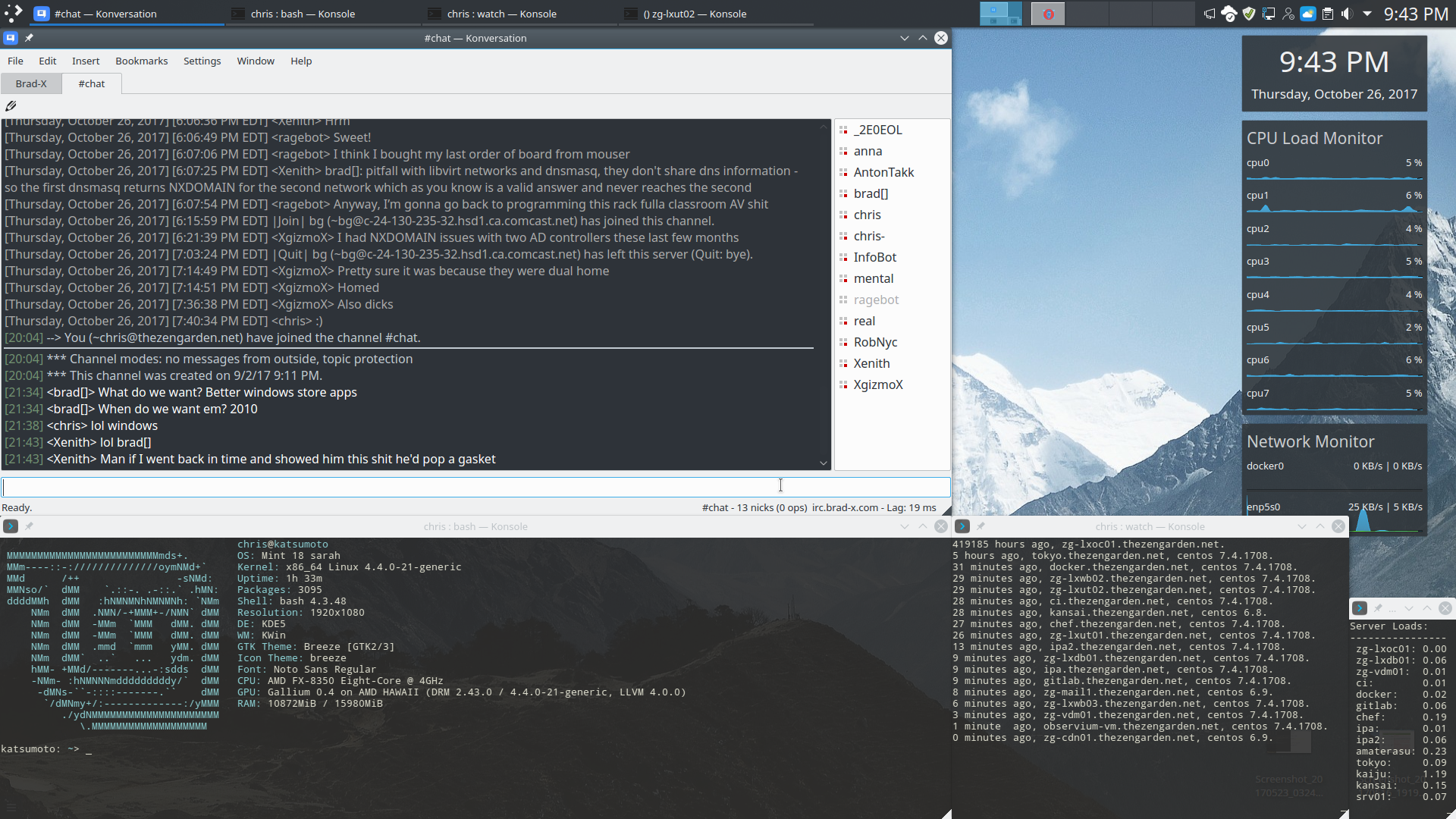Toggle the pin icon on watch Konsole titlebar
The width and height of the screenshot is (1456, 819).
tap(981, 526)
